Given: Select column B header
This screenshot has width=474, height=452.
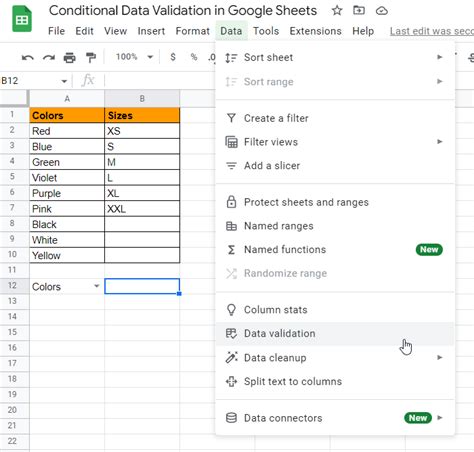Looking at the screenshot, I should point(142,99).
